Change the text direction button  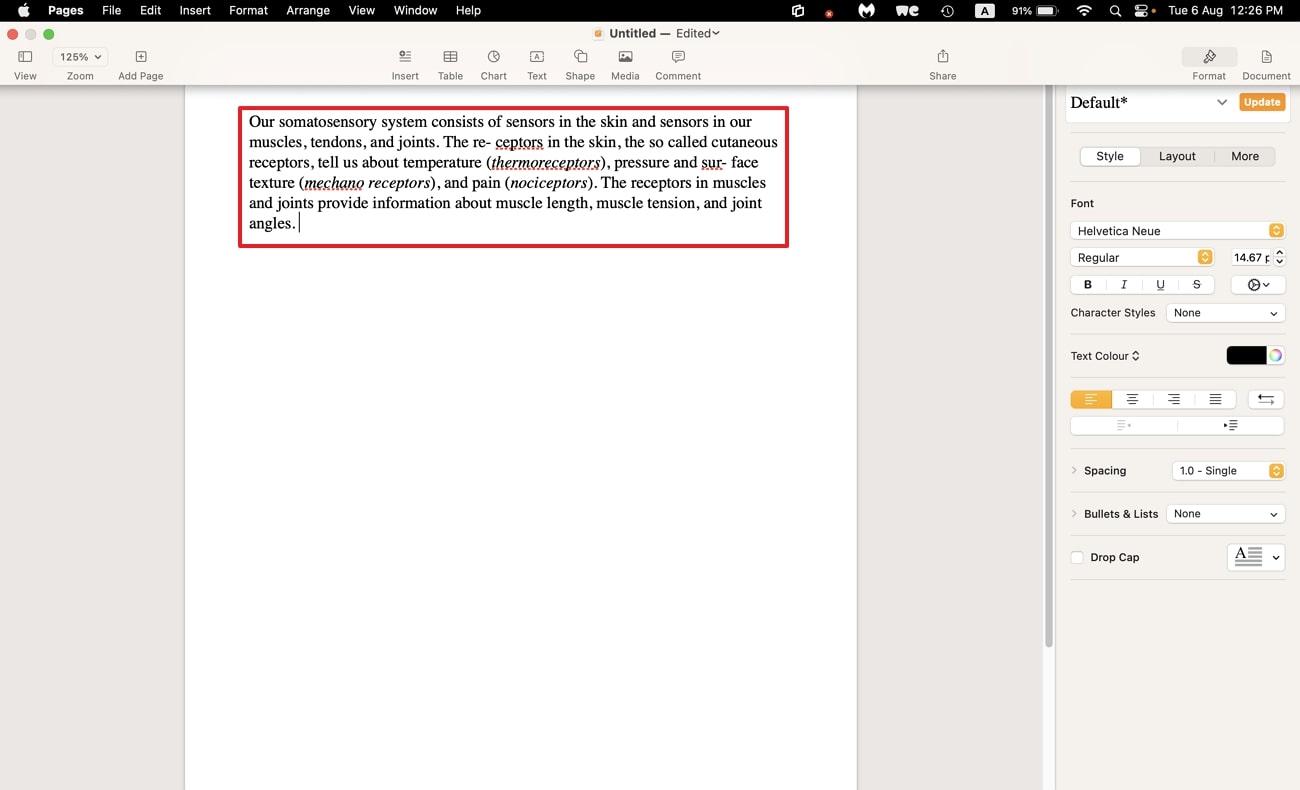1266,399
